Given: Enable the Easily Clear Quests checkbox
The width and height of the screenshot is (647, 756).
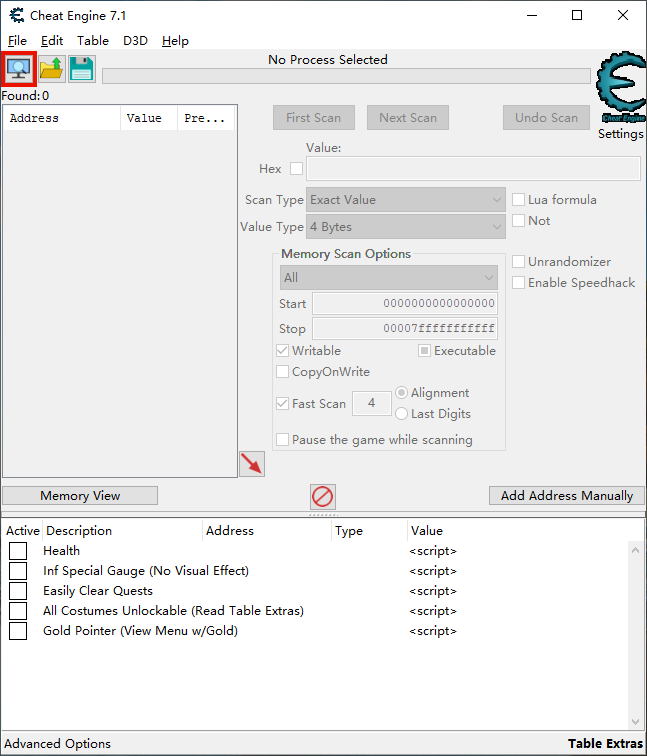Looking at the screenshot, I should [18, 591].
